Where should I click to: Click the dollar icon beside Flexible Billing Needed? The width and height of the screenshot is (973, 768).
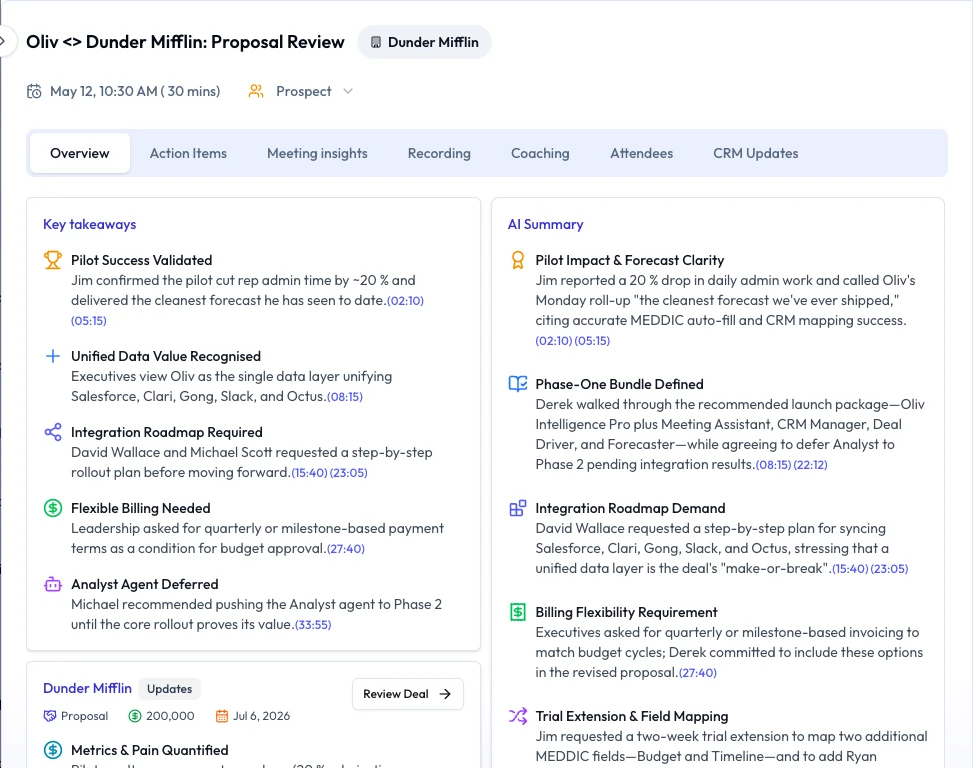pyautogui.click(x=53, y=508)
